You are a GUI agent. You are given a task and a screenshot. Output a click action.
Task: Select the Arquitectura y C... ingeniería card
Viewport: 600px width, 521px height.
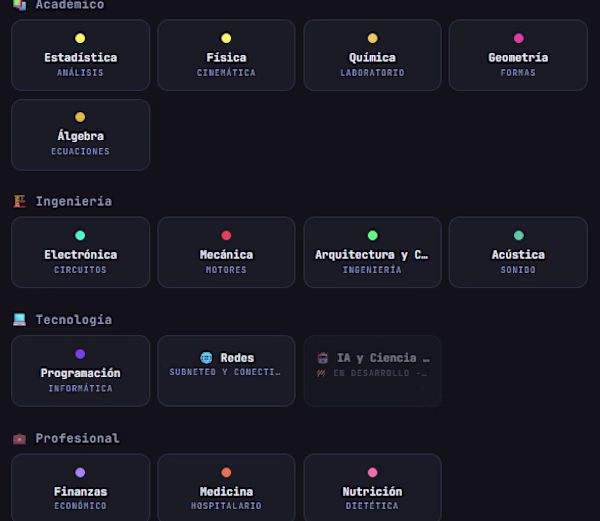pyautogui.click(x=372, y=252)
